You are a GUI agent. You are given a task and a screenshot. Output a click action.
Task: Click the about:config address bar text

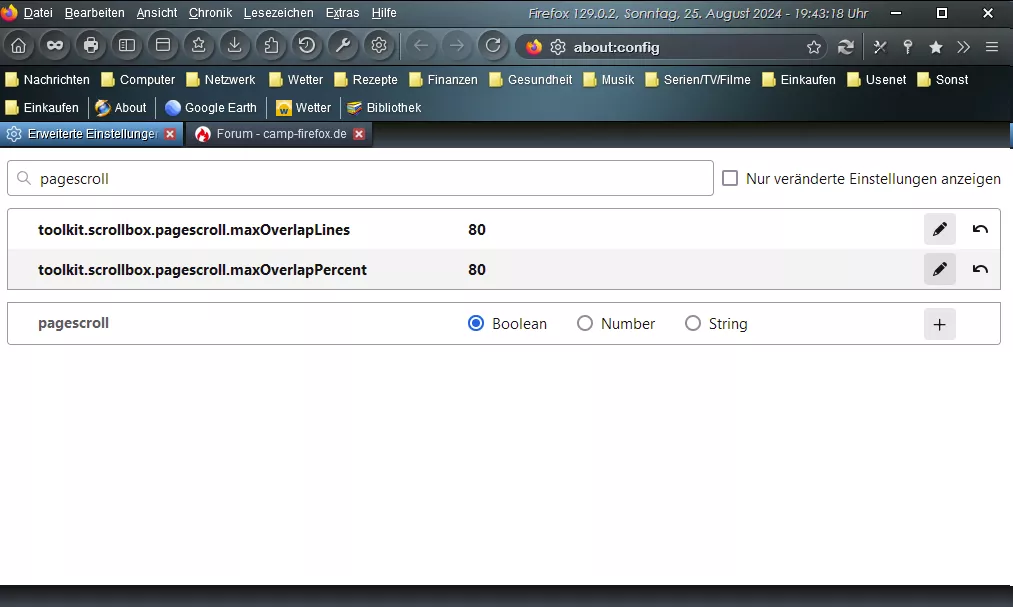pos(616,47)
